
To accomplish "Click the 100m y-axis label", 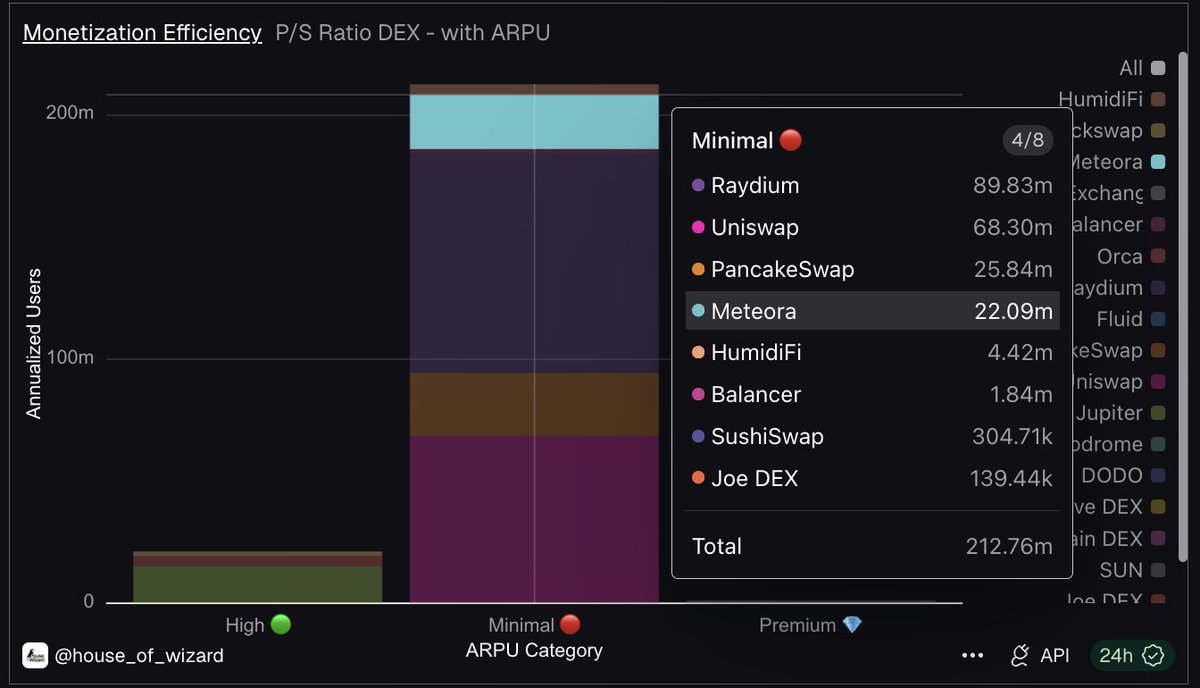I will 70,358.
